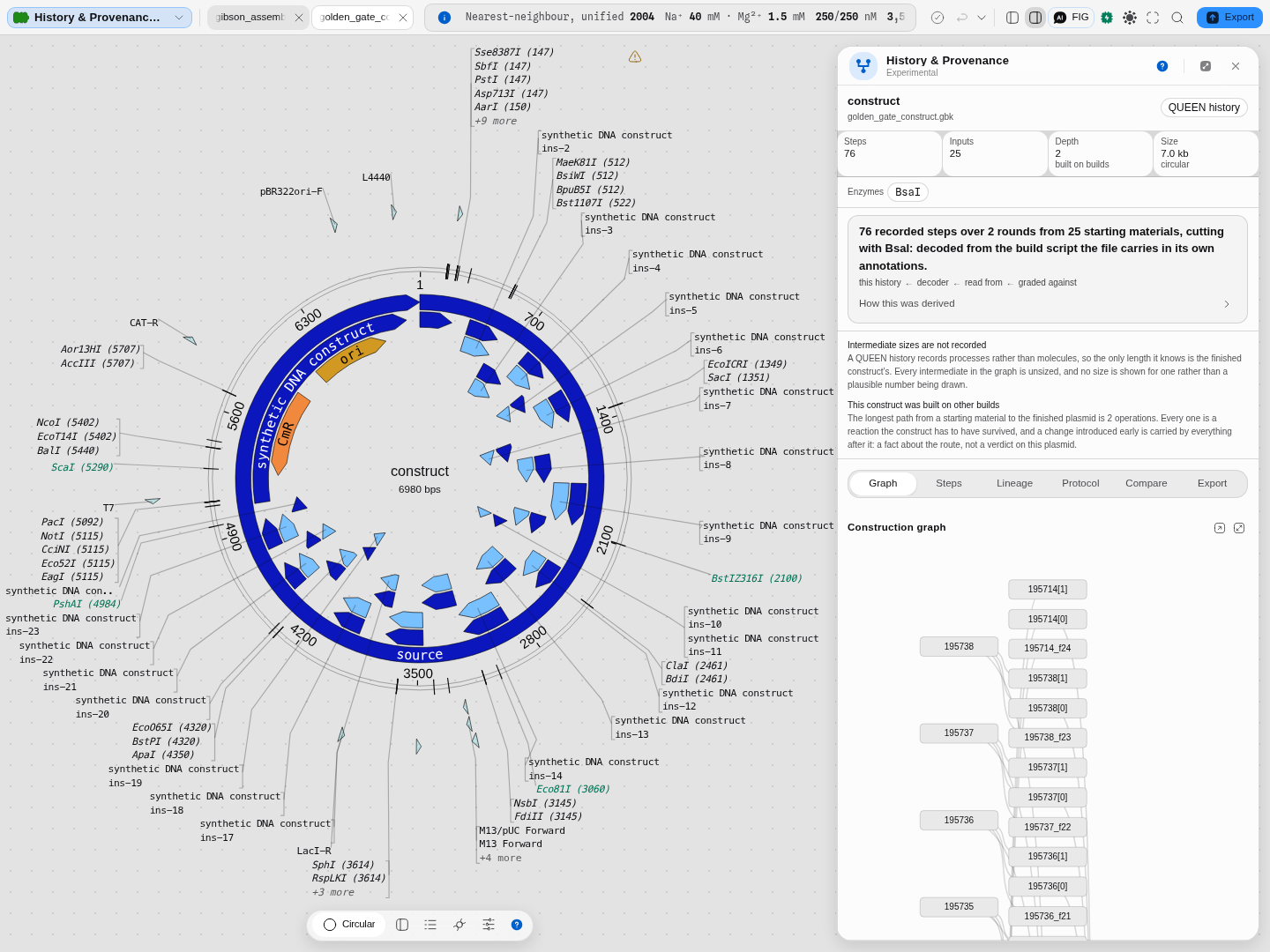The height and width of the screenshot is (952, 1270).
Task: Open the Compare tab
Action: [x=1147, y=484]
